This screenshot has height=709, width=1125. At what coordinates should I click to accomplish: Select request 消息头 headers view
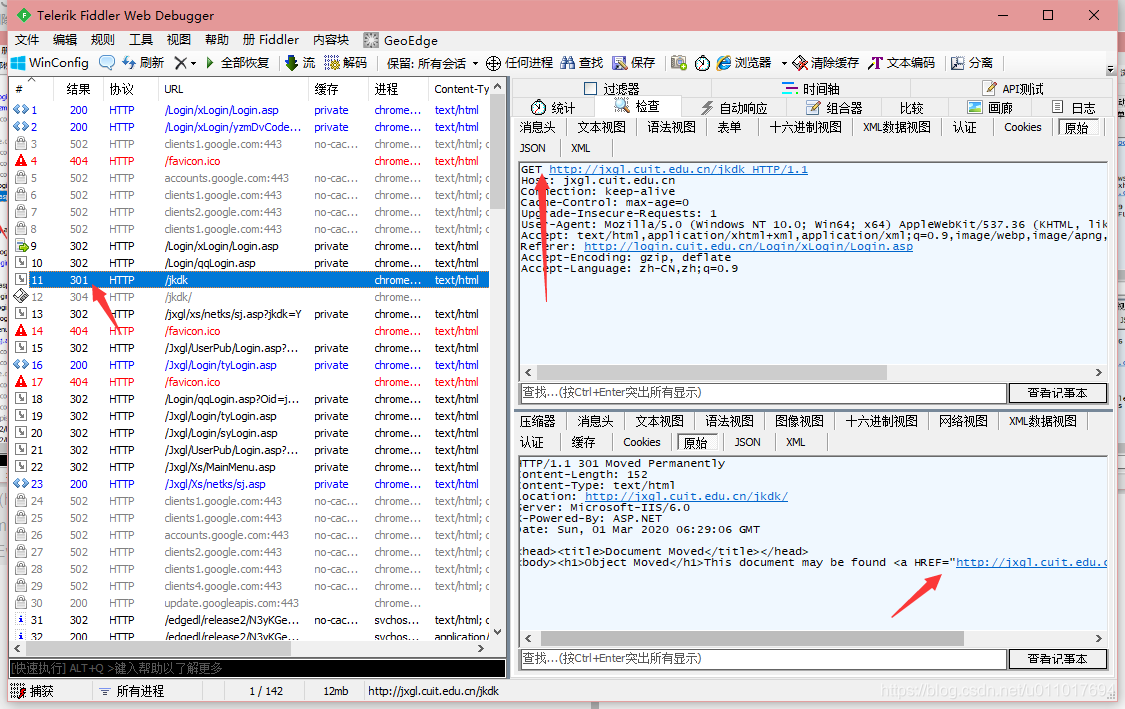(x=537, y=127)
